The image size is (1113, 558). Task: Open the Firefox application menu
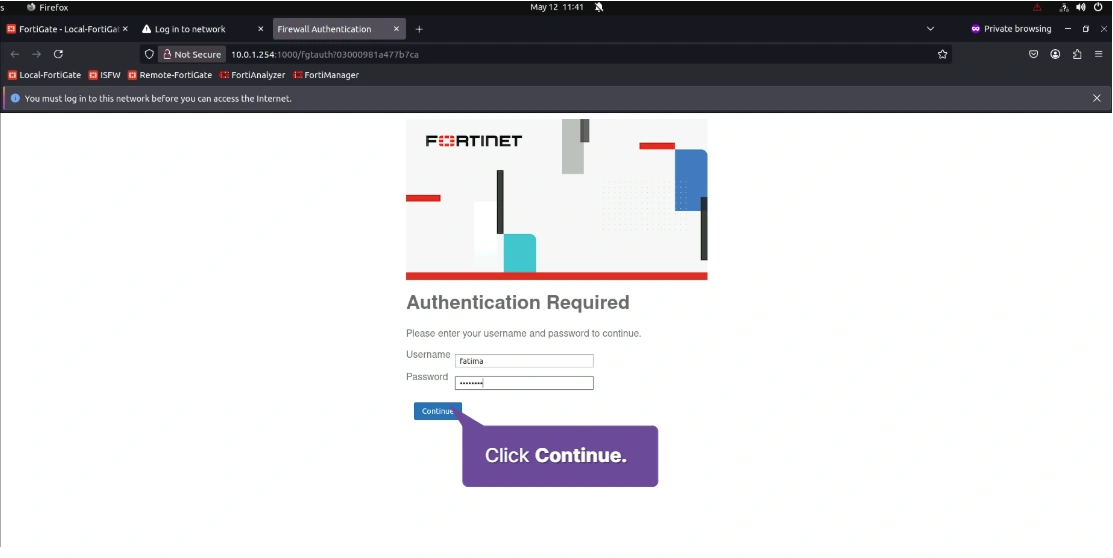tap(1099, 54)
